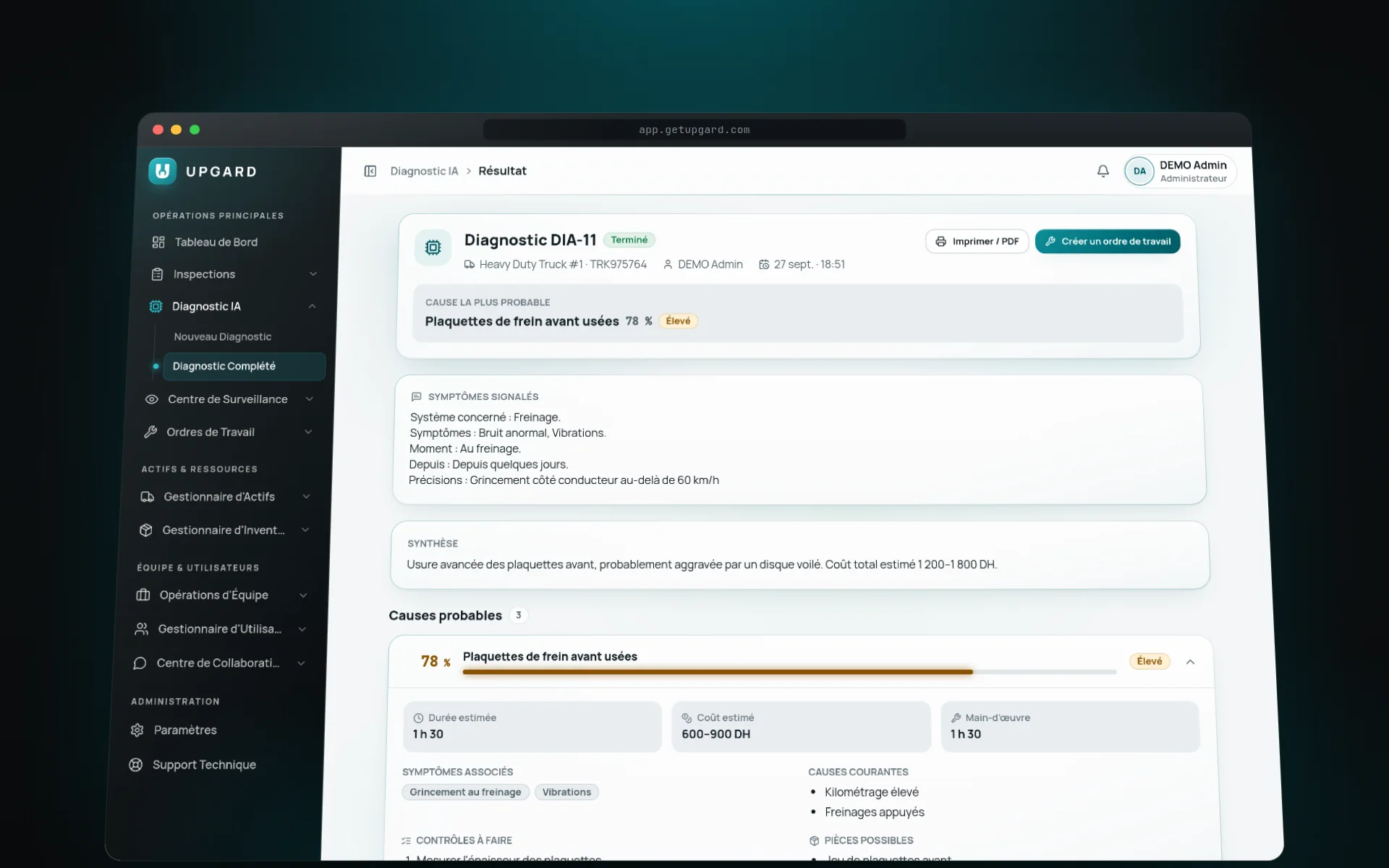Viewport: 1389px width, 868px height.
Task: Open Nouveau Diagnostic menu item
Action: pyautogui.click(x=223, y=337)
